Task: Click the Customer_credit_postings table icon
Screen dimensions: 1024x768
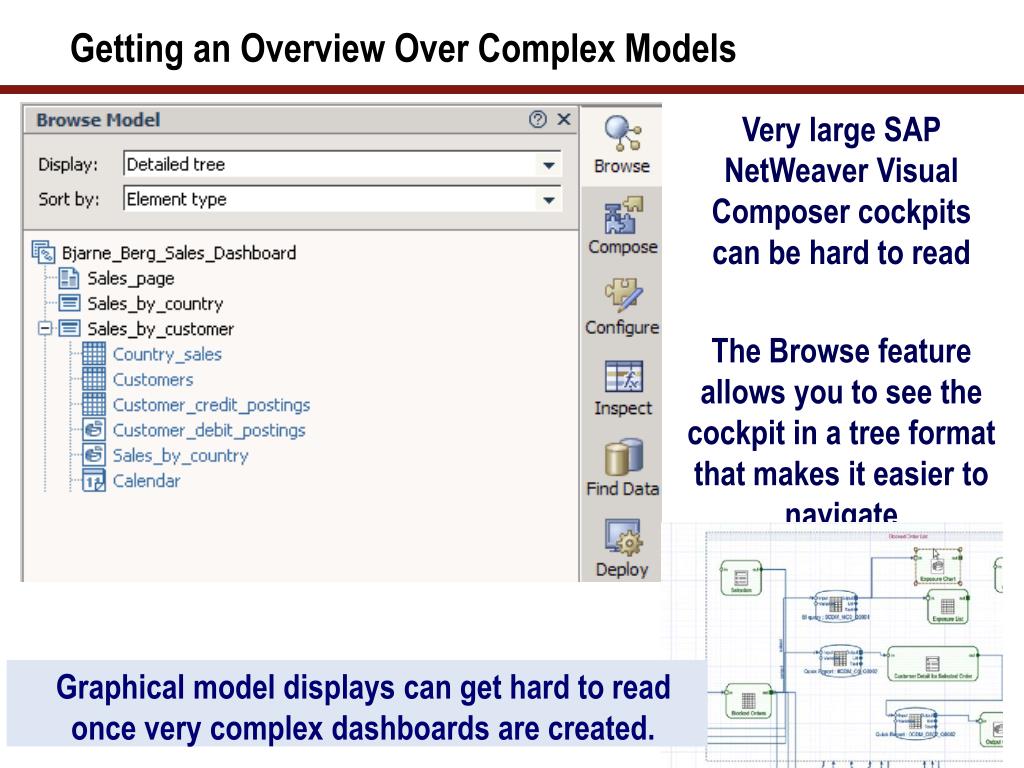Action: click(x=93, y=404)
